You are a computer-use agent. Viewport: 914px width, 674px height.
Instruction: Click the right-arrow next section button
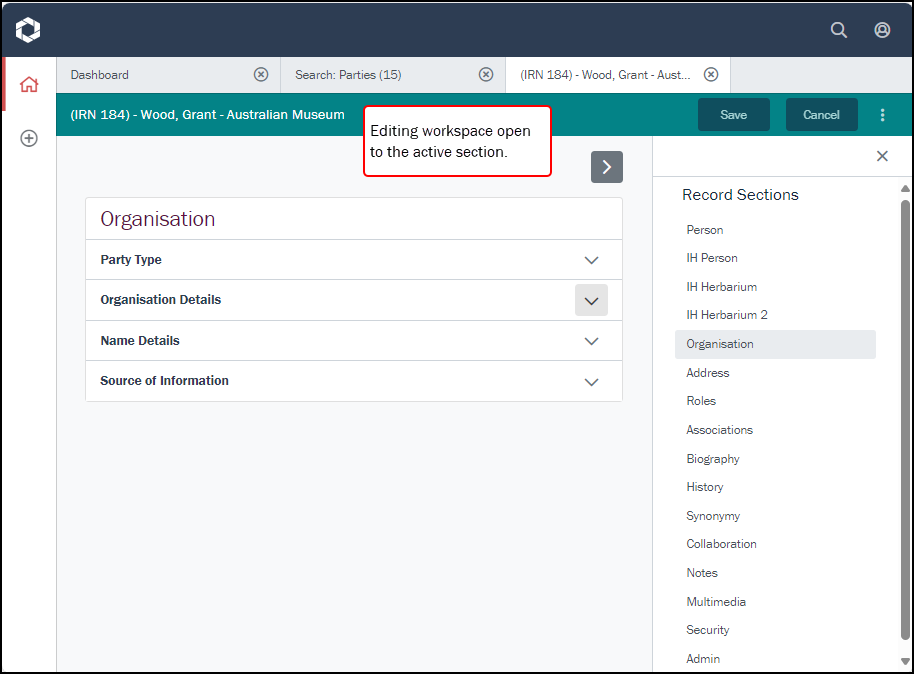point(606,167)
